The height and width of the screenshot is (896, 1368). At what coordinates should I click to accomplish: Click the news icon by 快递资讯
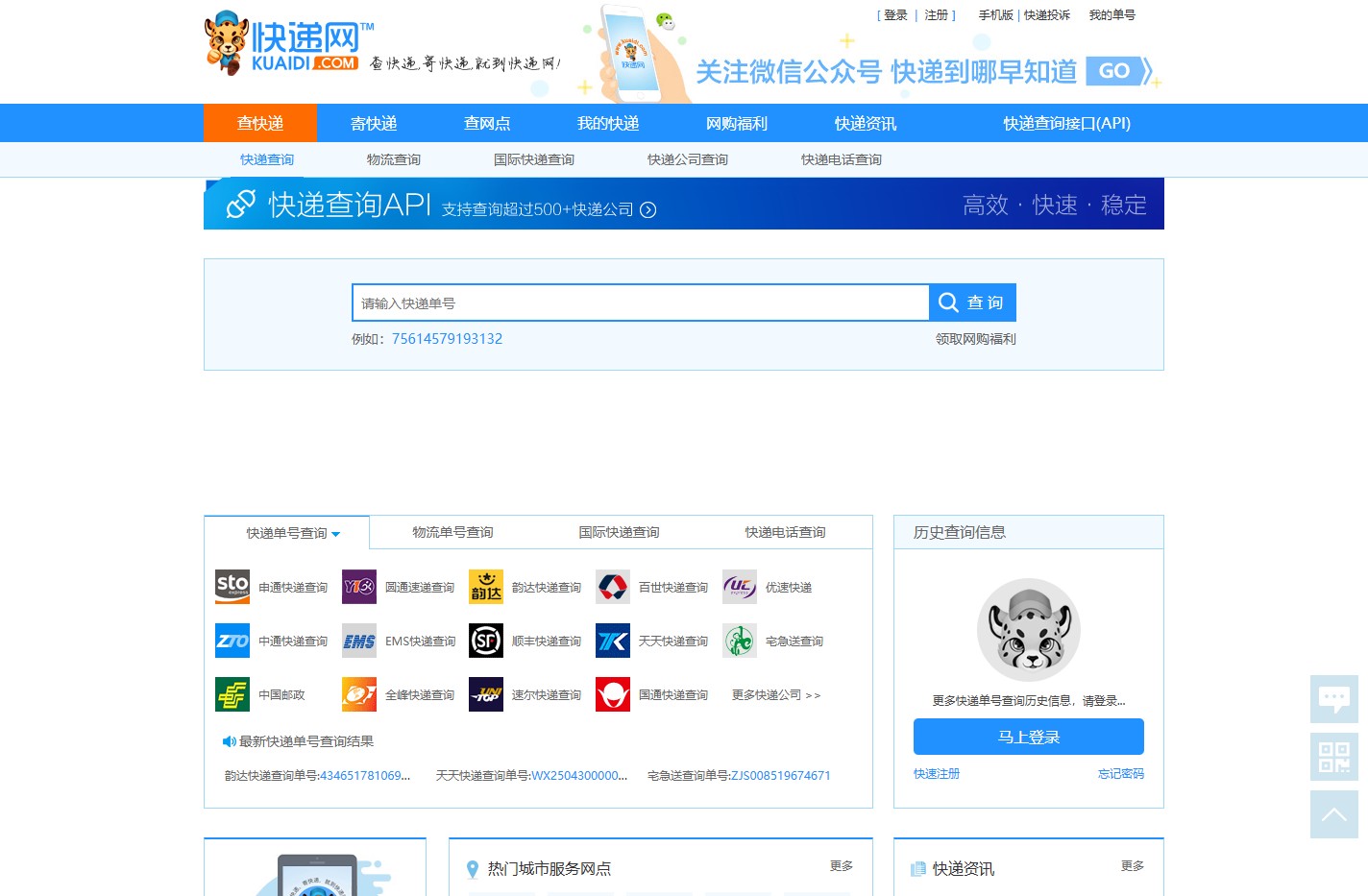(x=917, y=869)
